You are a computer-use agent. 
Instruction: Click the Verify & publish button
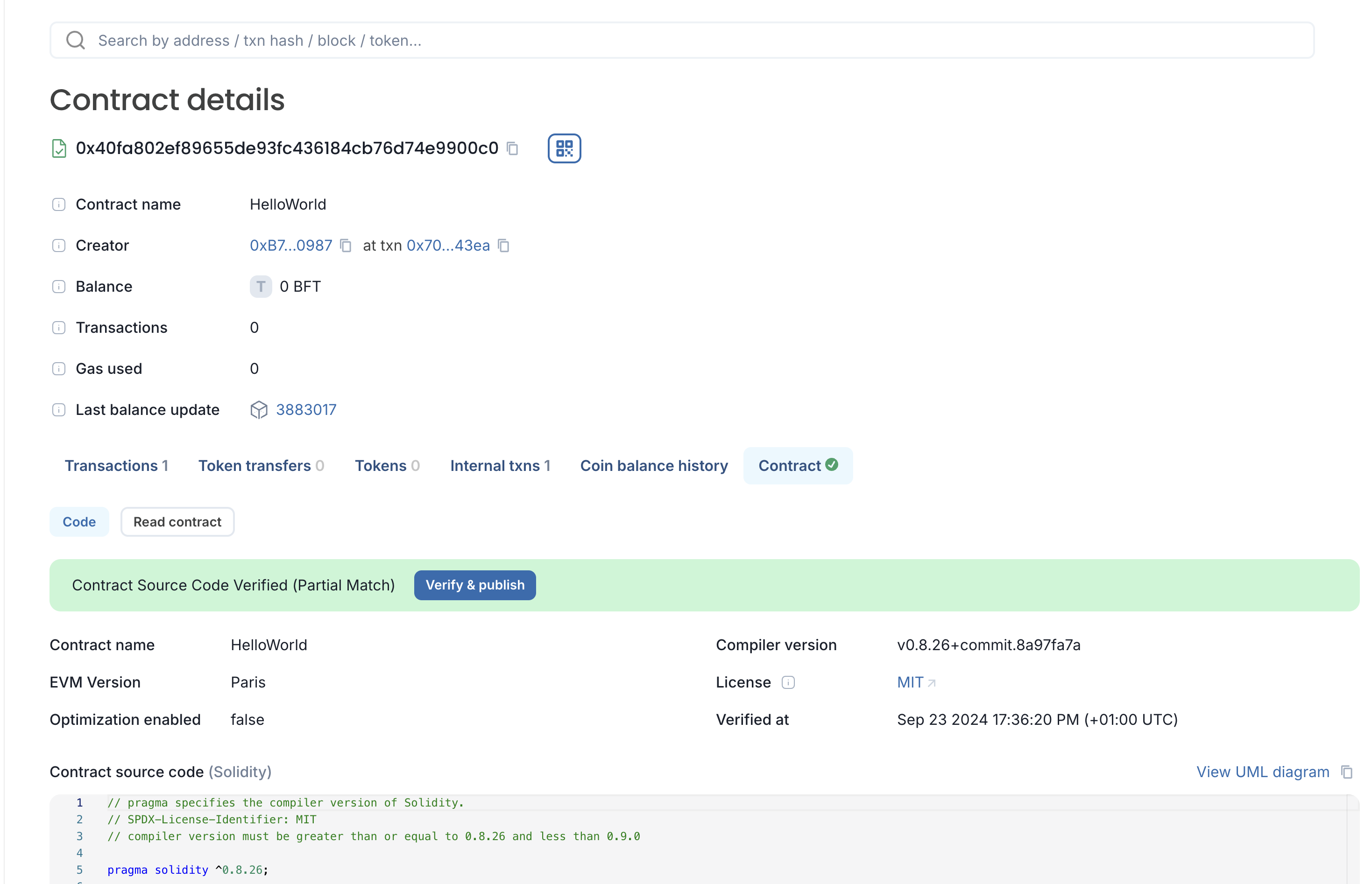pyautogui.click(x=475, y=585)
